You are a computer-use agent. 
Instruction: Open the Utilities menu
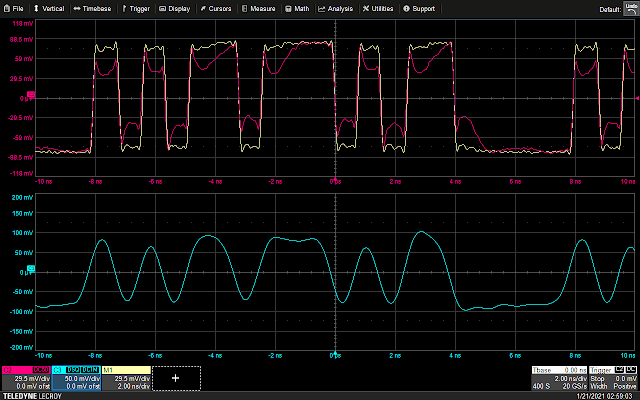point(379,8)
